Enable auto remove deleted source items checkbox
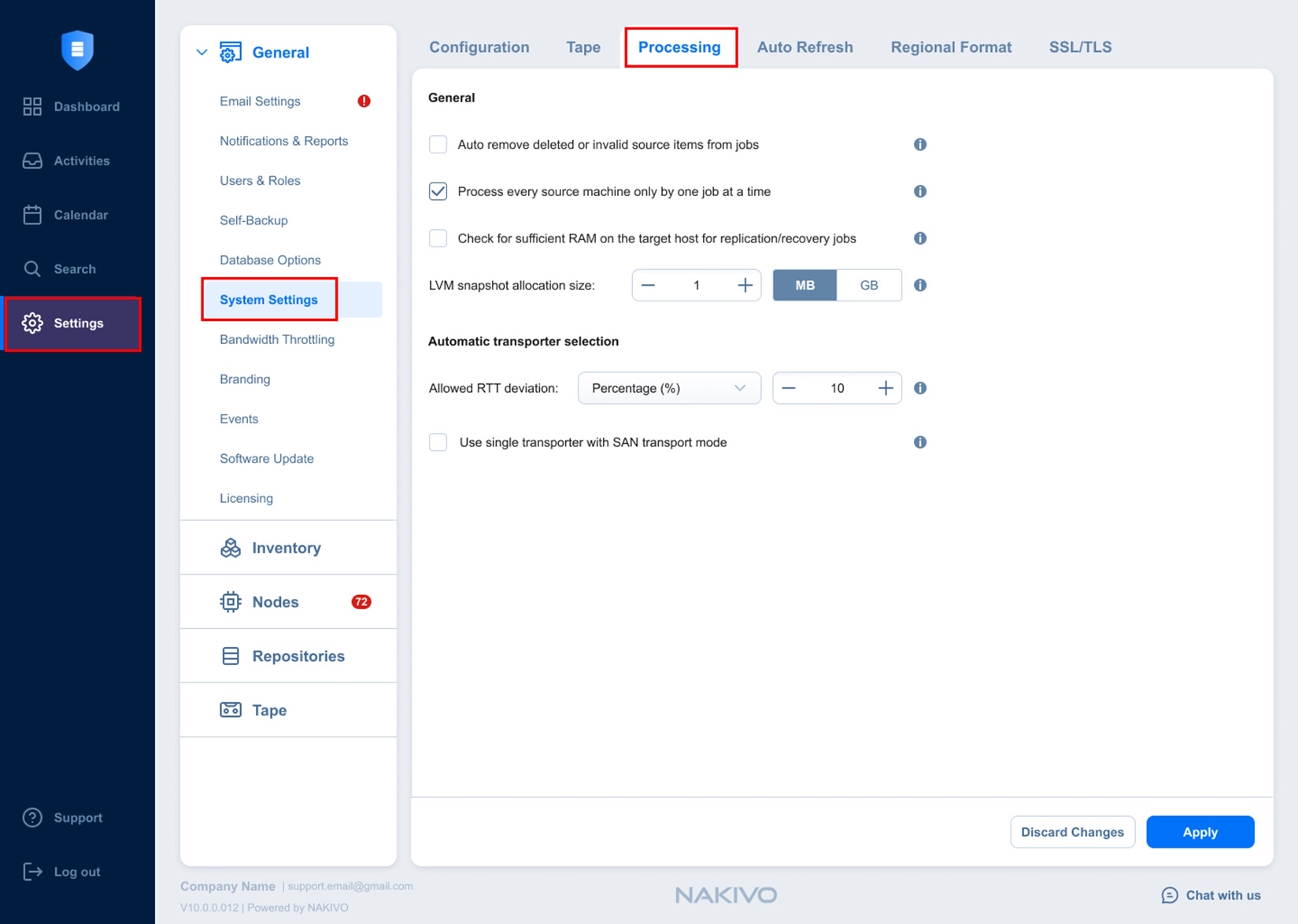 (438, 145)
